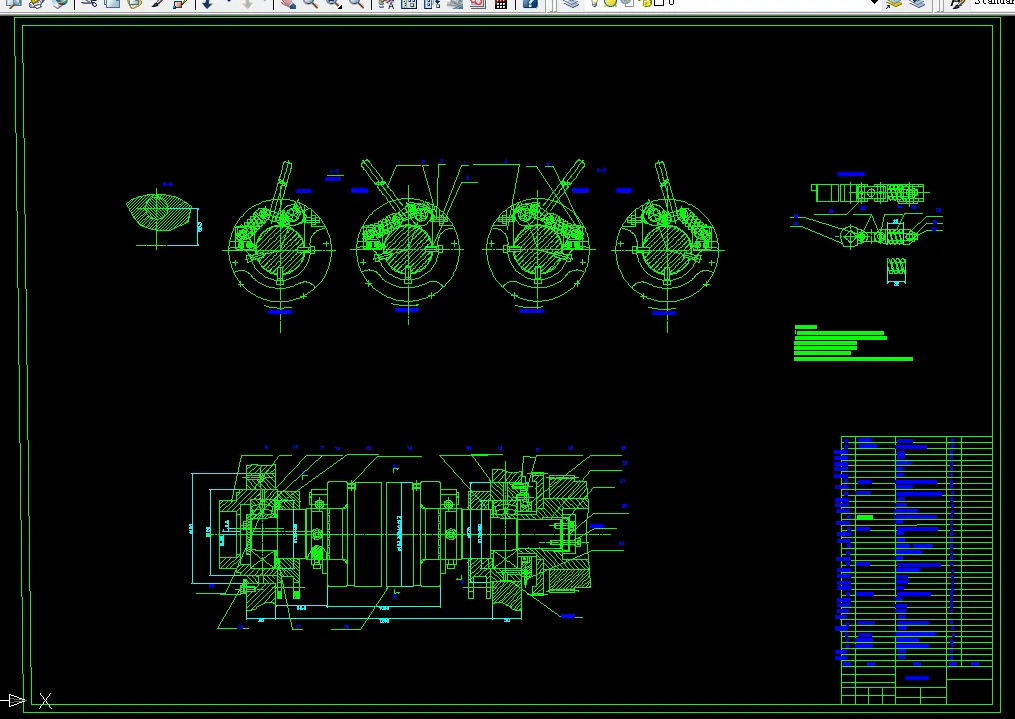Paste from clipboard using the Paste icon
Viewport: 1015px width, 719px height.
tap(134, 3)
